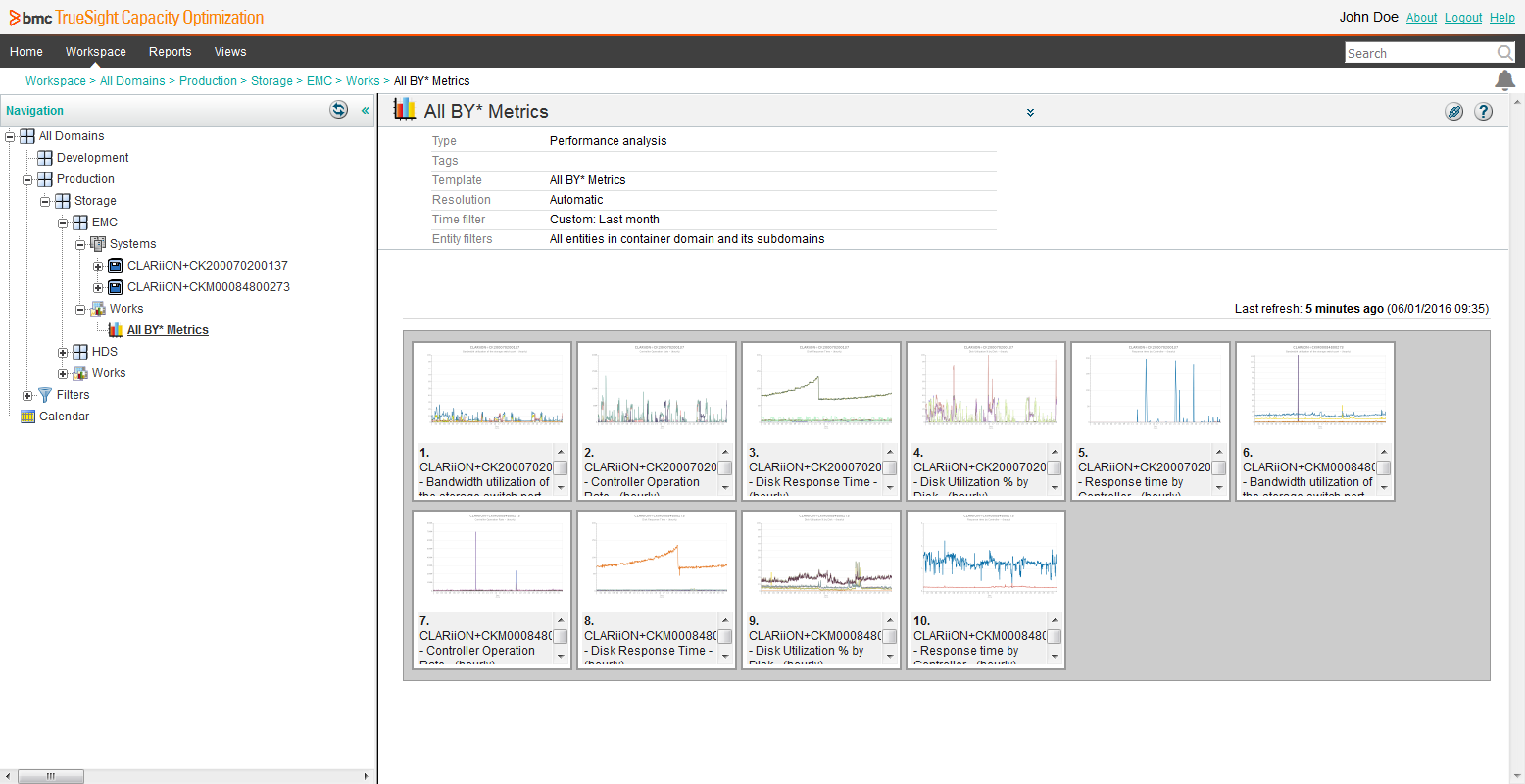The width and height of the screenshot is (1525, 784).
Task: Click the 'Custom: Last month' time filter value
Action: point(605,220)
